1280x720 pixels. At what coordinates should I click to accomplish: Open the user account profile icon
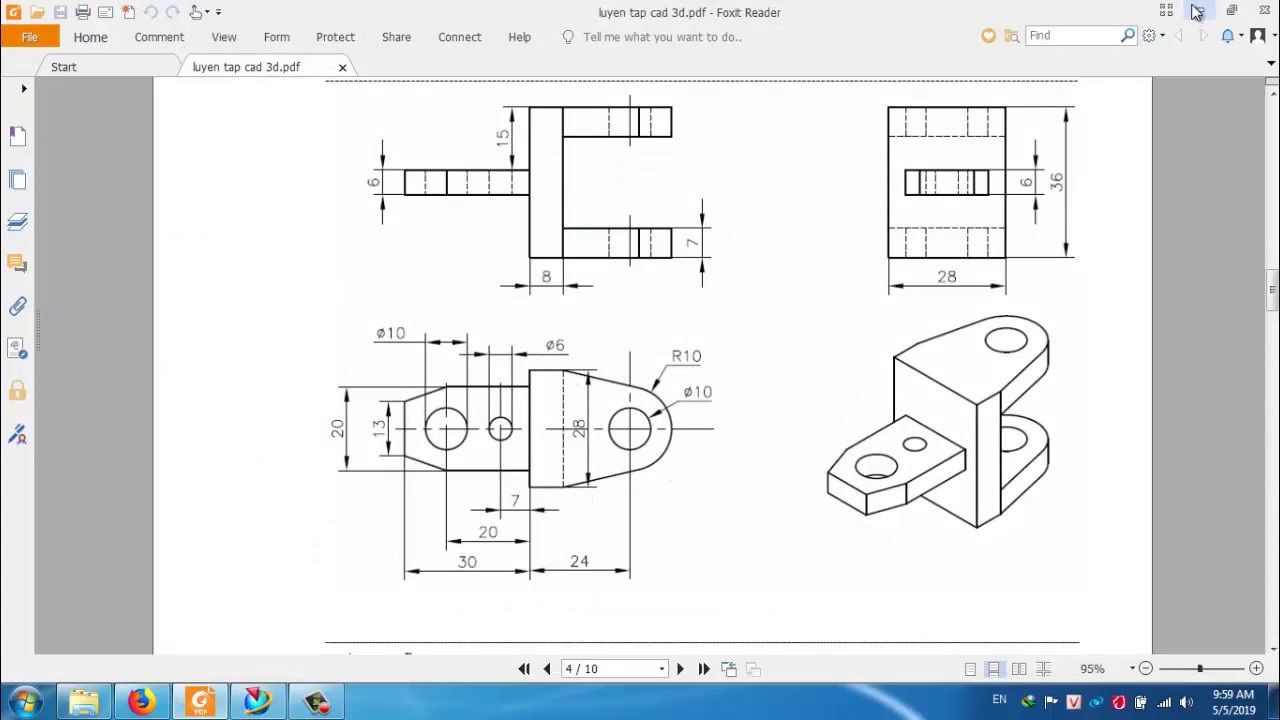point(1258,36)
